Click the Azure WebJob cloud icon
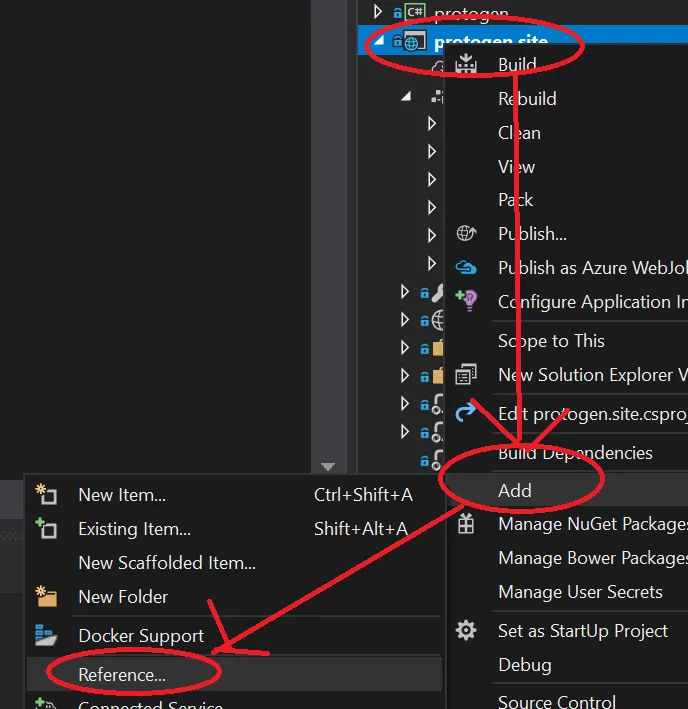The image size is (688, 709). 466,267
